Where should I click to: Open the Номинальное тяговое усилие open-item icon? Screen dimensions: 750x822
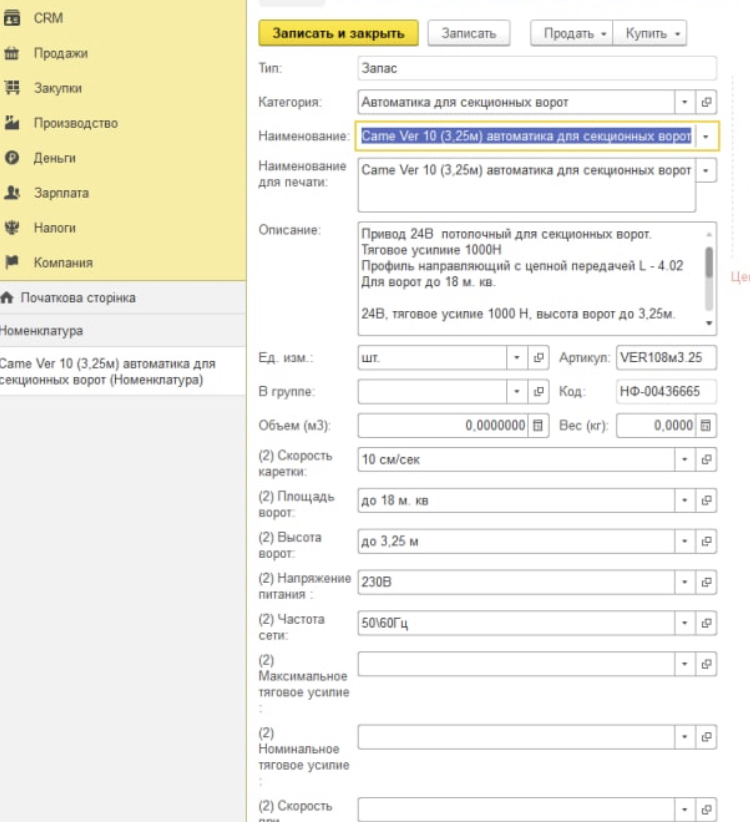point(706,737)
